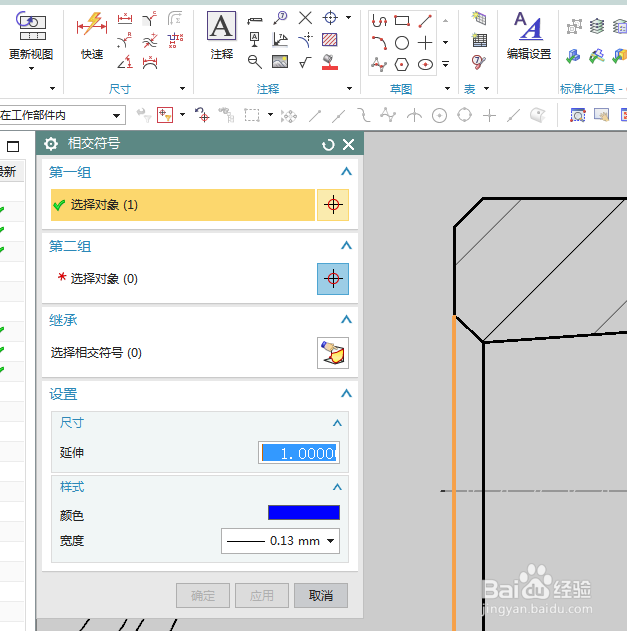Image resolution: width=627 pixels, height=631 pixels.
Task: Select the ellipse sketch tool
Action: point(425,64)
